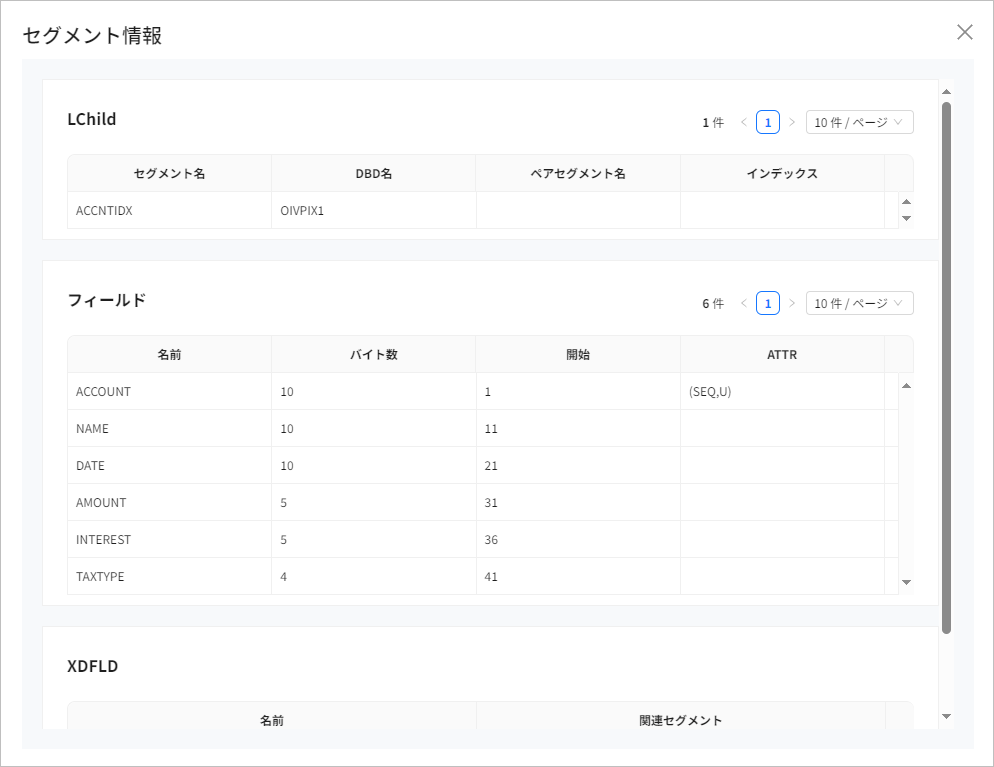Click the dialog scrollbar down arrow
994x767 pixels.
click(946, 716)
